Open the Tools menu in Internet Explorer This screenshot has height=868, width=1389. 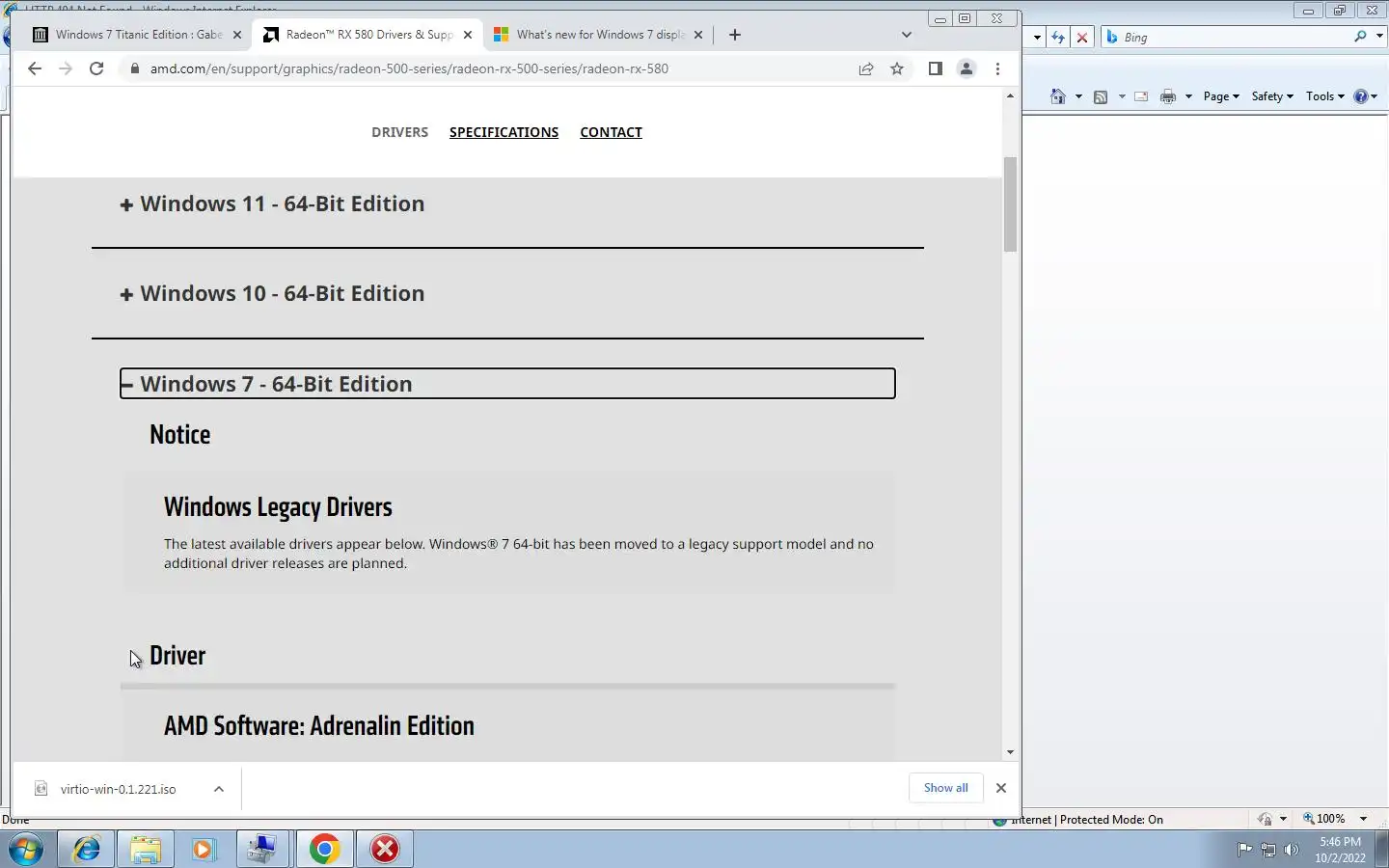point(1324,96)
